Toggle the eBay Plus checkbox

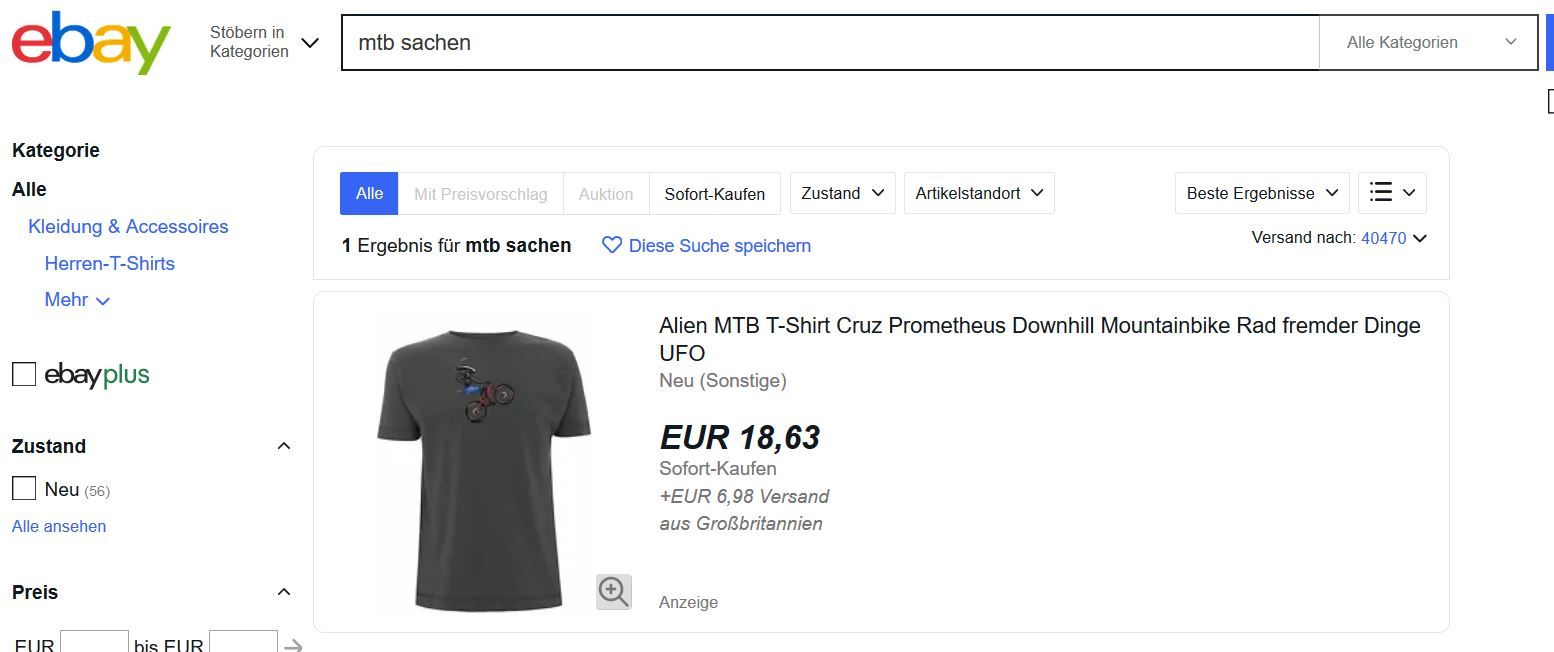coord(24,375)
